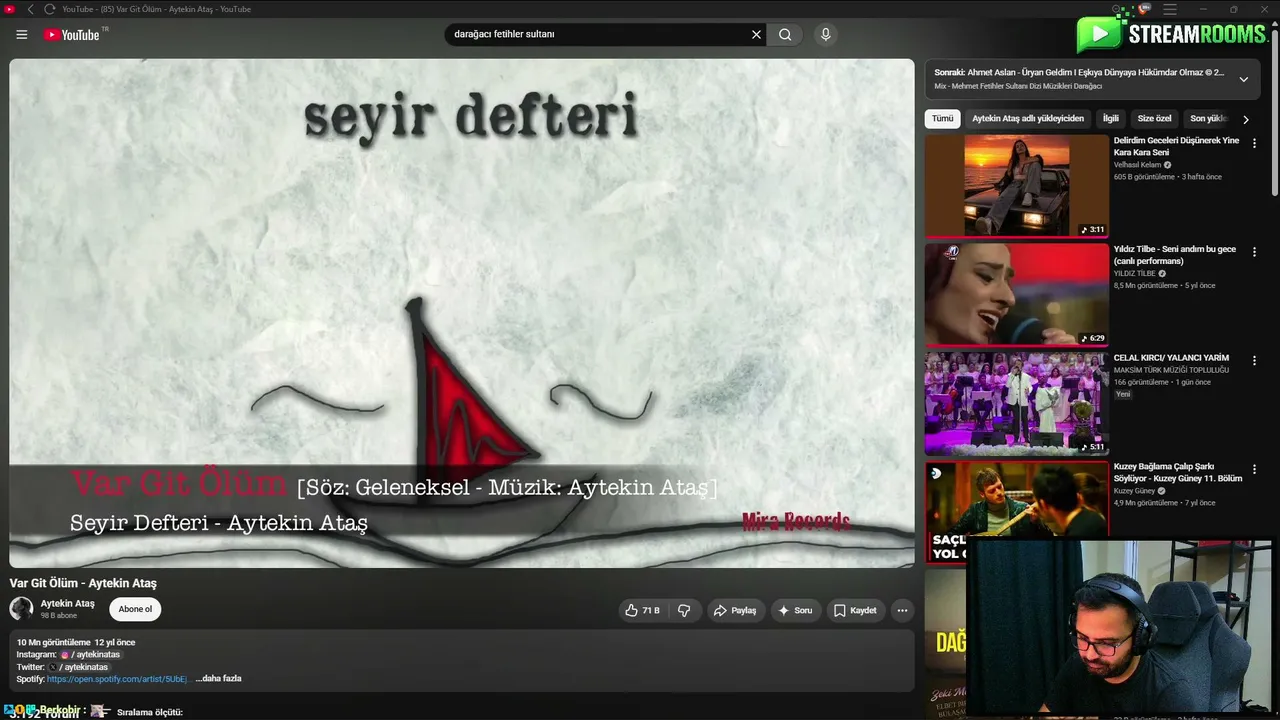This screenshot has width=1280, height=720.
Task: Show more filter chips with the right arrow
Action: tap(1246, 119)
